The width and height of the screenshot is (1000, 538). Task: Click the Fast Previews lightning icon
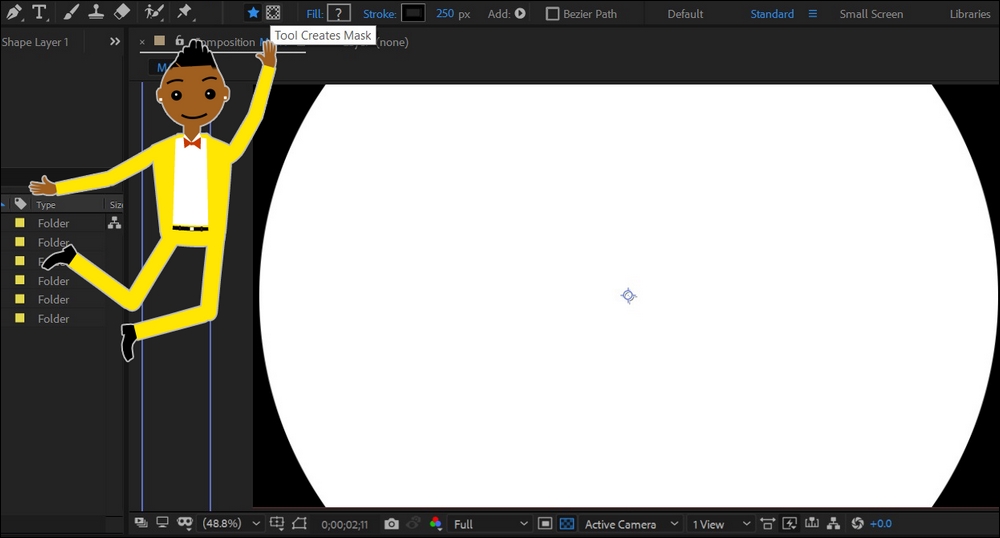[789, 524]
